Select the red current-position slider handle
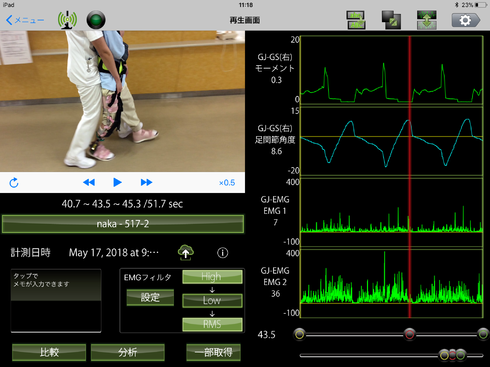 (410, 334)
